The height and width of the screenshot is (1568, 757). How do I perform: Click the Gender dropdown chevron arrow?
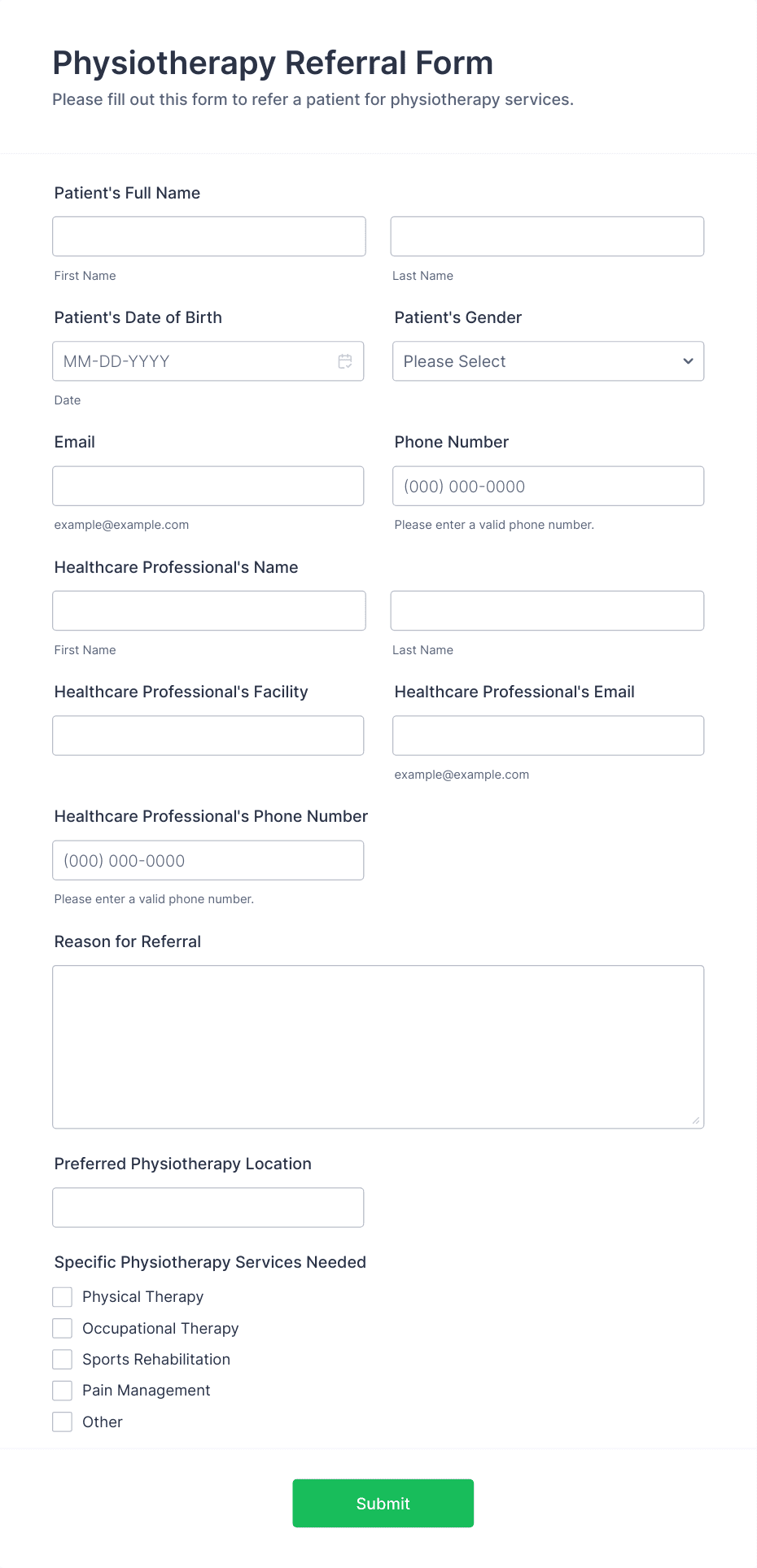click(x=688, y=361)
